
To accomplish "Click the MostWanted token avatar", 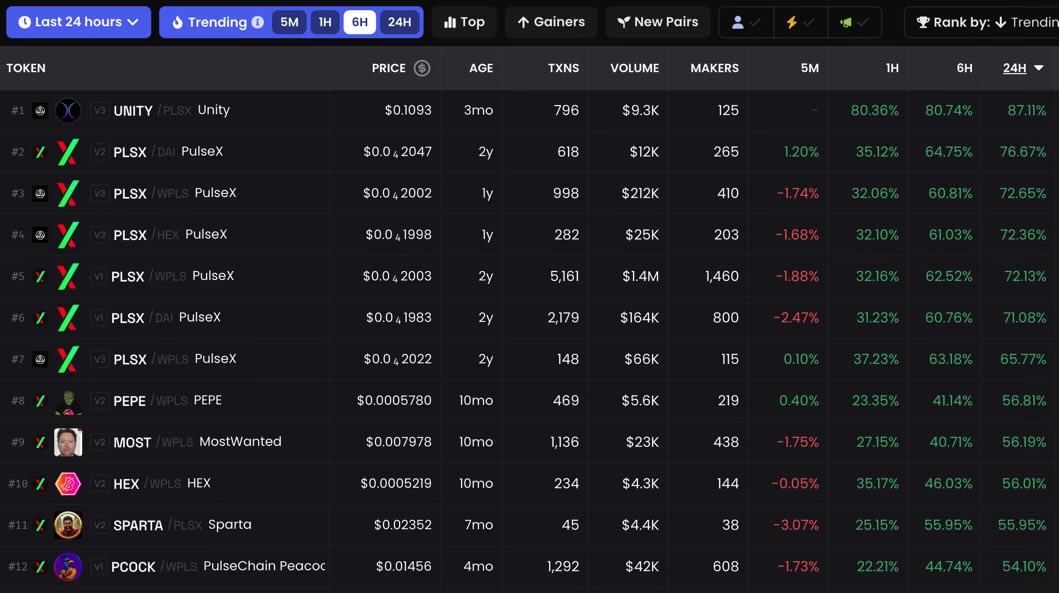I will [68, 442].
